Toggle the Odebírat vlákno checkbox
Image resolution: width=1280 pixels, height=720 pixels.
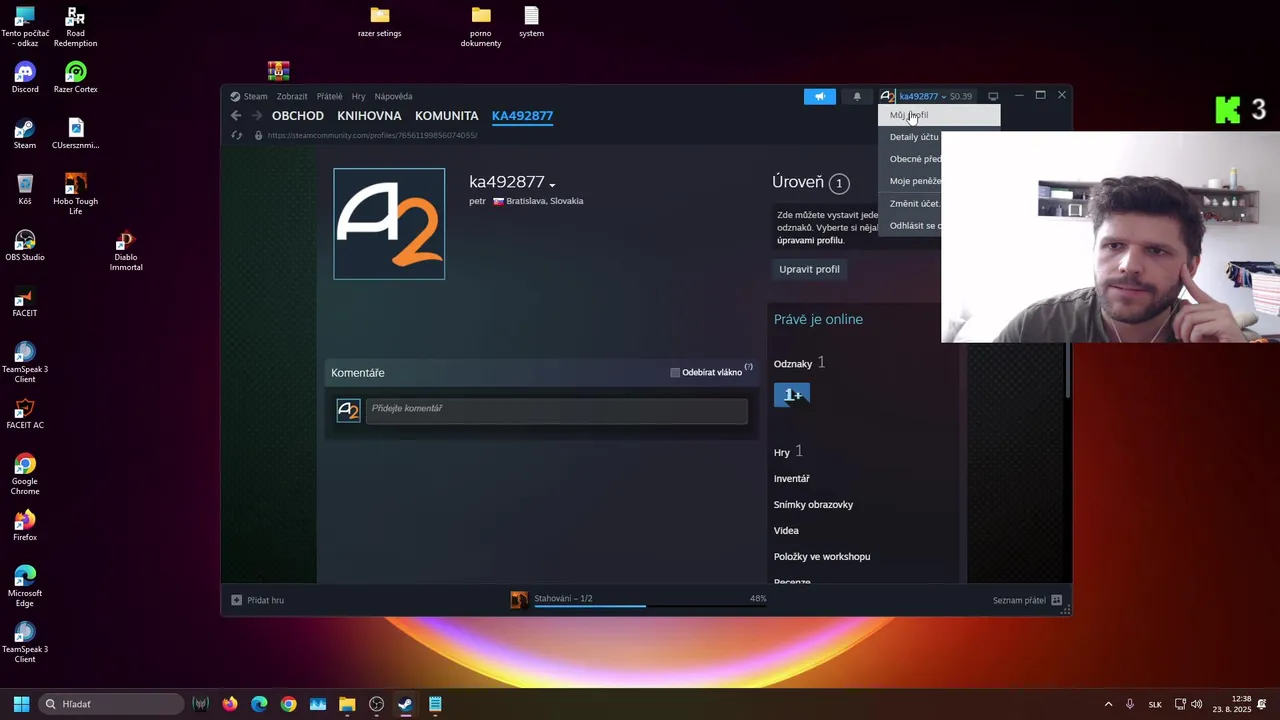coord(675,372)
